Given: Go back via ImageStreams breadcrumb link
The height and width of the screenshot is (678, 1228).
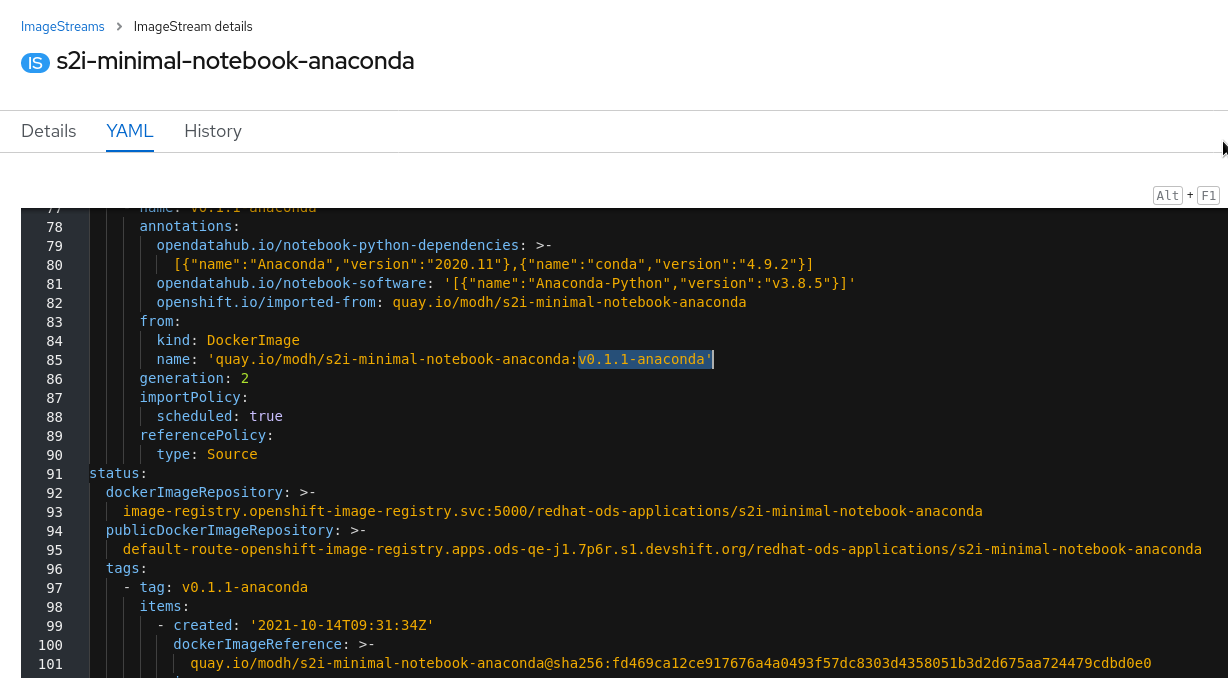Looking at the screenshot, I should (x=63, y=26).
